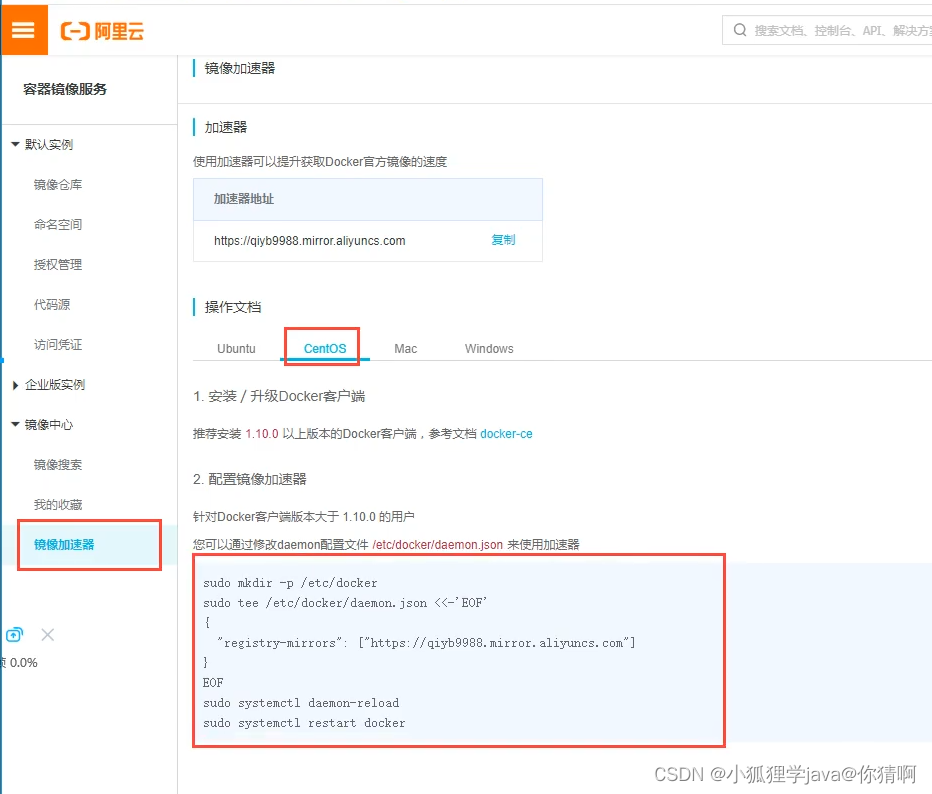Image resolution: width=932 pixels, height=794 pixels.
Task: Open 访问凭证 in sidebar
Action: click(x=58, y=345)
